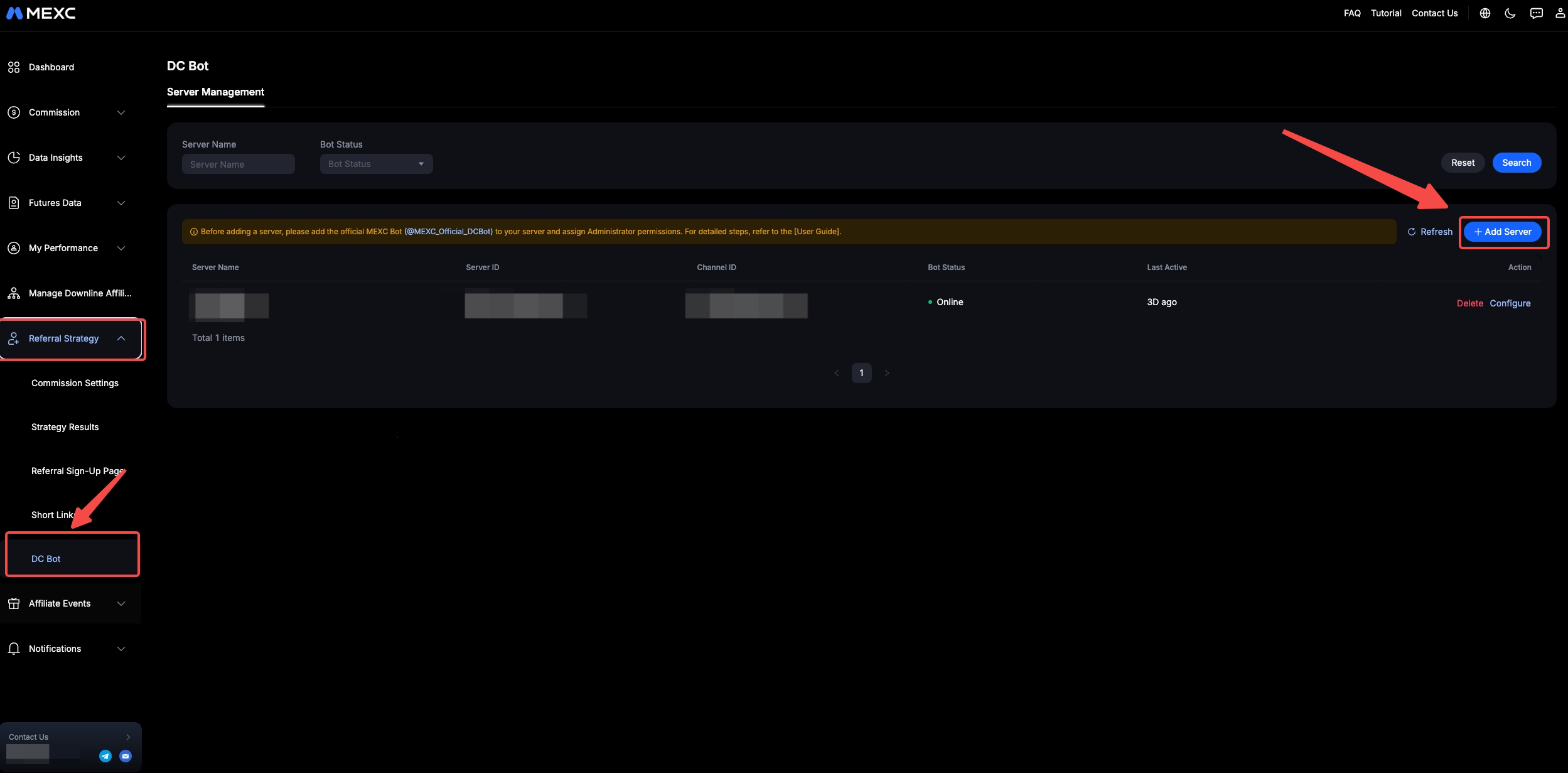Open the Bot Status dropdown filter
This screenshot has width=1568, height=773.
point(377,164)
